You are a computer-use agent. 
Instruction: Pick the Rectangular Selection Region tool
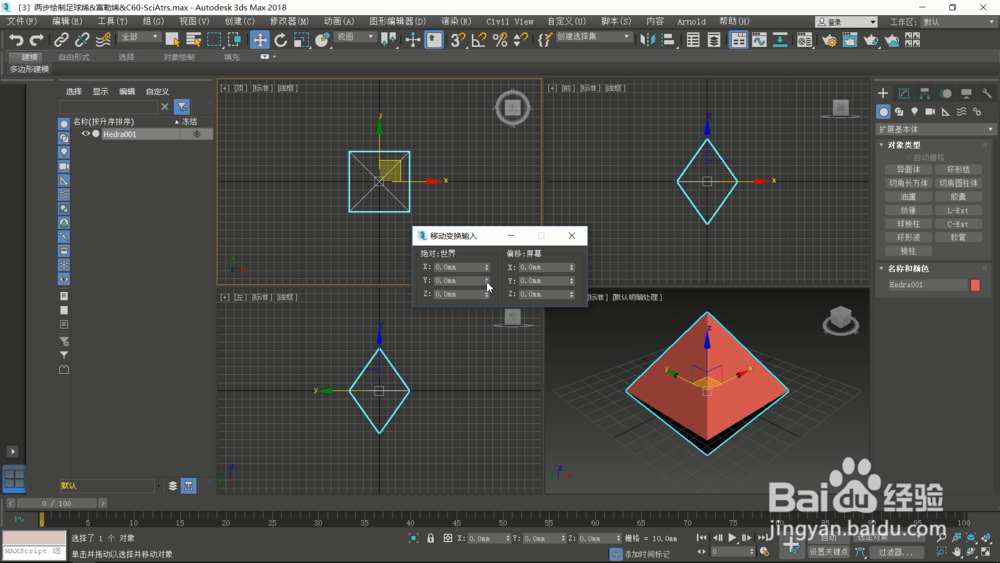tap(214, 40)
